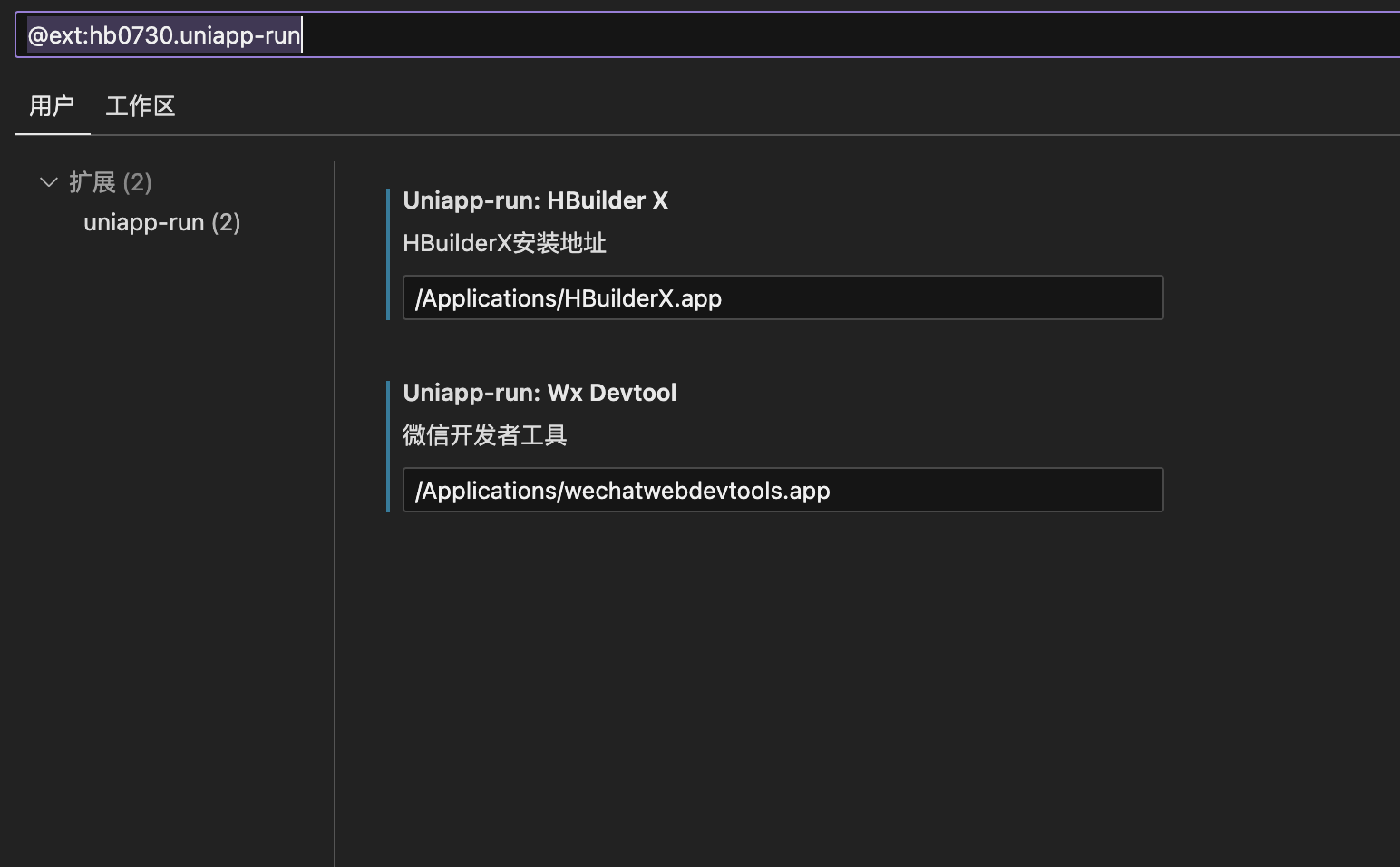Click the 微信开发者工具 description text
The width and height of the screenshot is (1400, 867).
[x=485, y=435]
